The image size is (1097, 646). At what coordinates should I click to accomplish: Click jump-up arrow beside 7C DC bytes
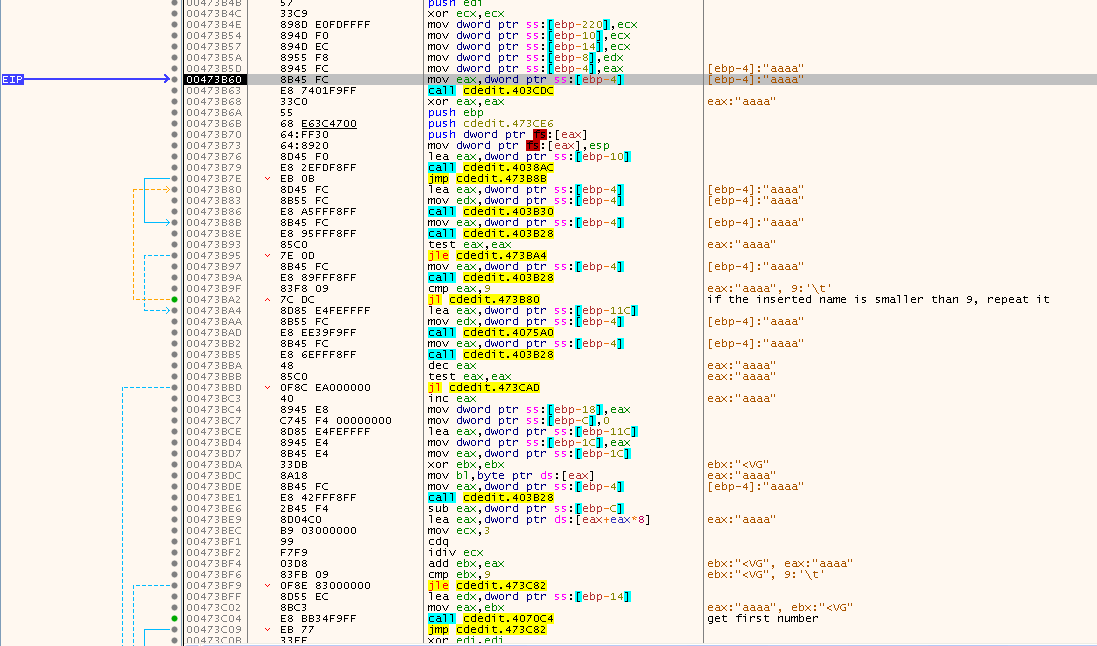click(x=267, y=299)
